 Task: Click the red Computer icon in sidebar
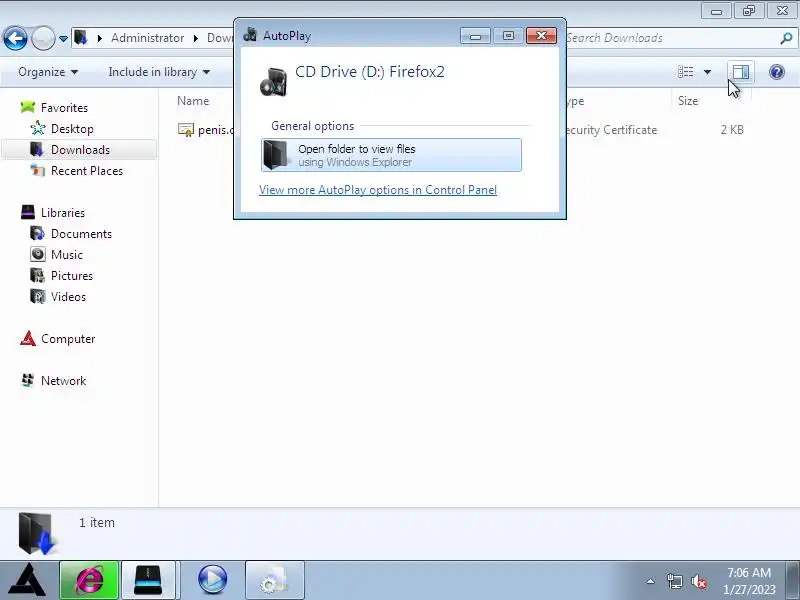(x=28, y=338)
